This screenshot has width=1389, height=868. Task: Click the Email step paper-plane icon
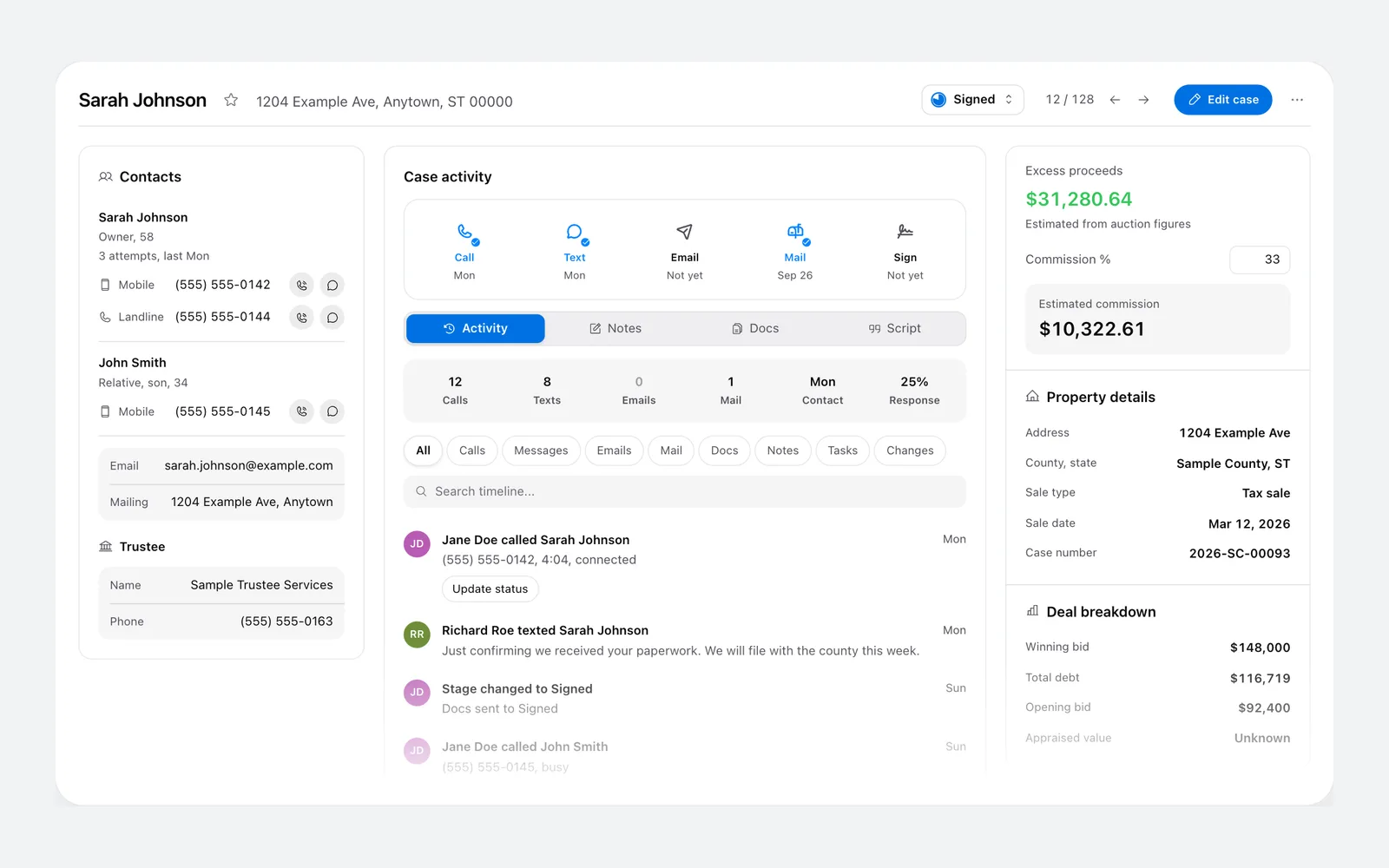[x=684, y=232]
